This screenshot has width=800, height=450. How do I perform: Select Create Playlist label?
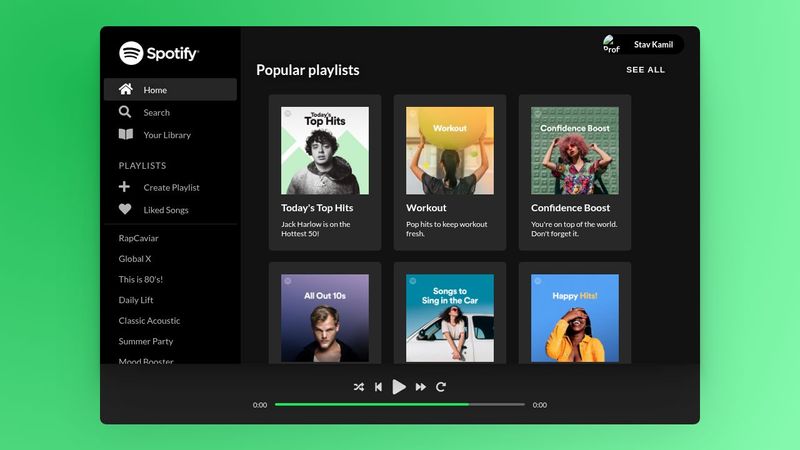[x=171, y=187]
